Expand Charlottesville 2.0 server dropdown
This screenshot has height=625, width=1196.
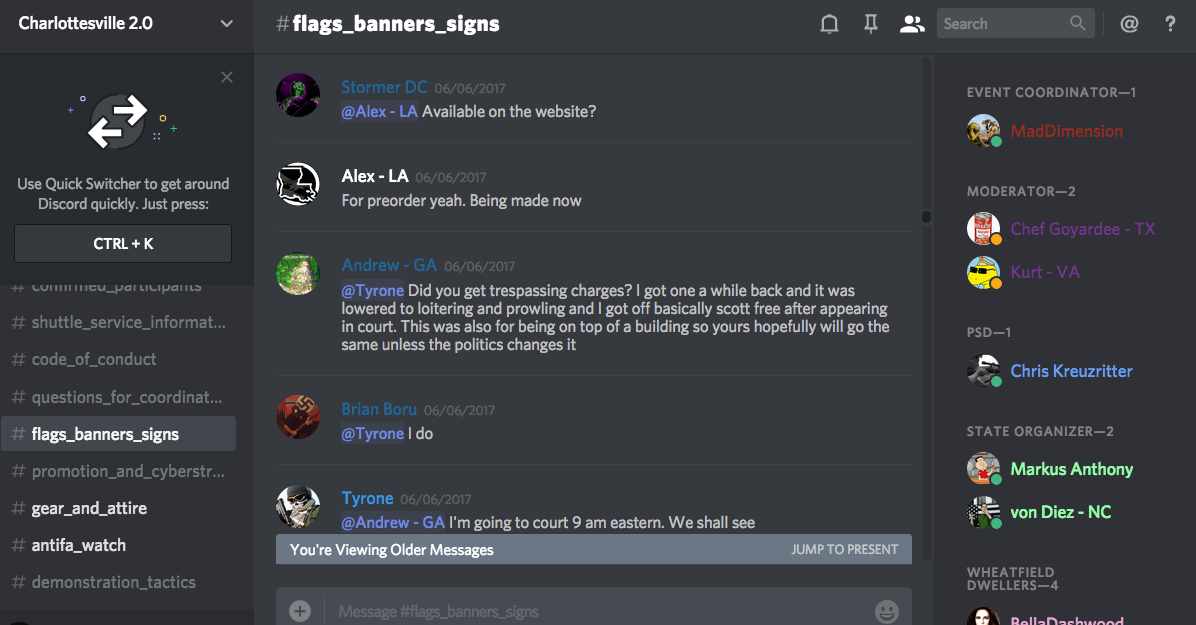tap(227, 24)
